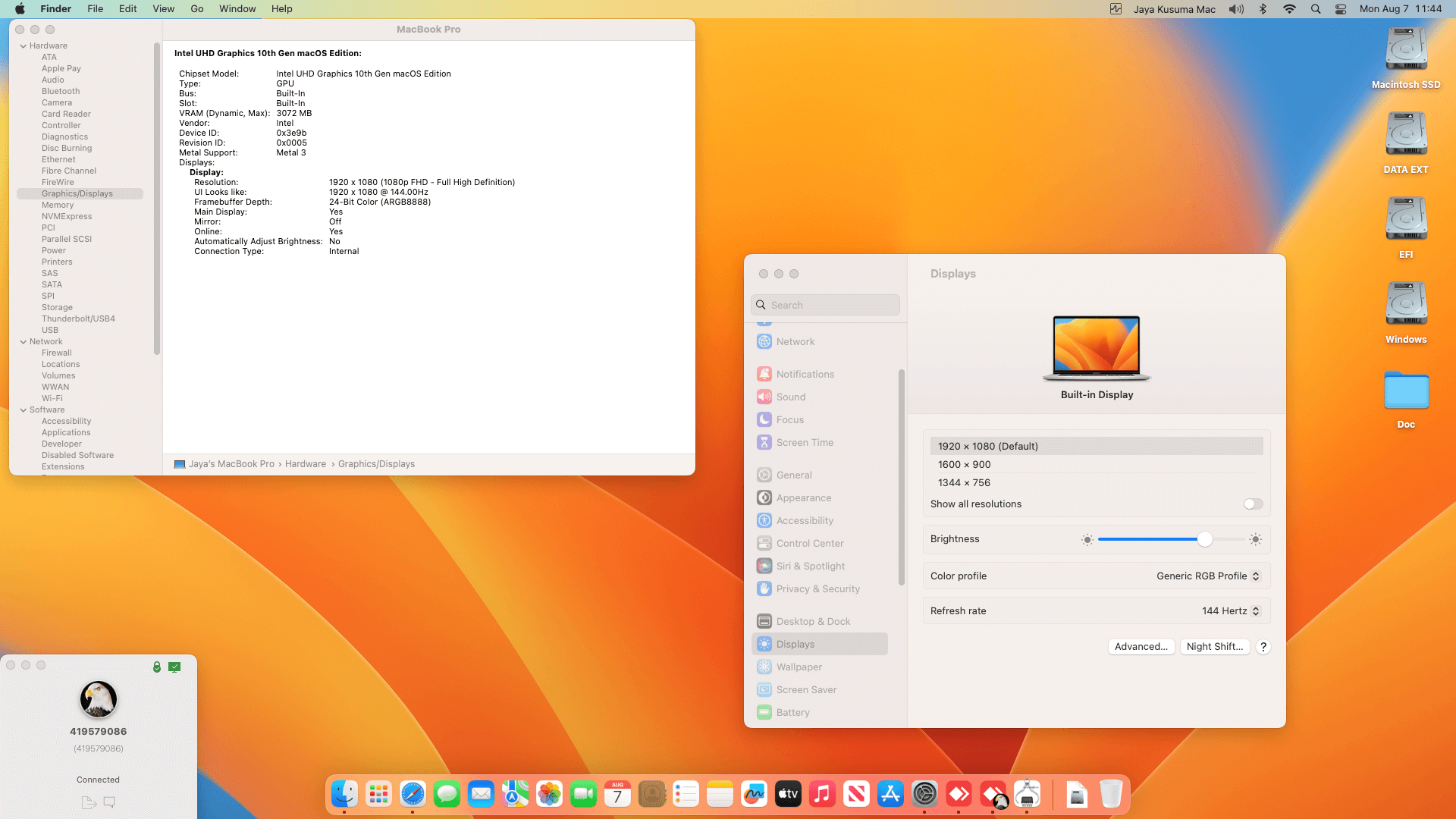The image size is (1456, 819).
Task: Open the Macintosh SSD drive icon
Action: pyautogui.click(x=1406, y=50)
